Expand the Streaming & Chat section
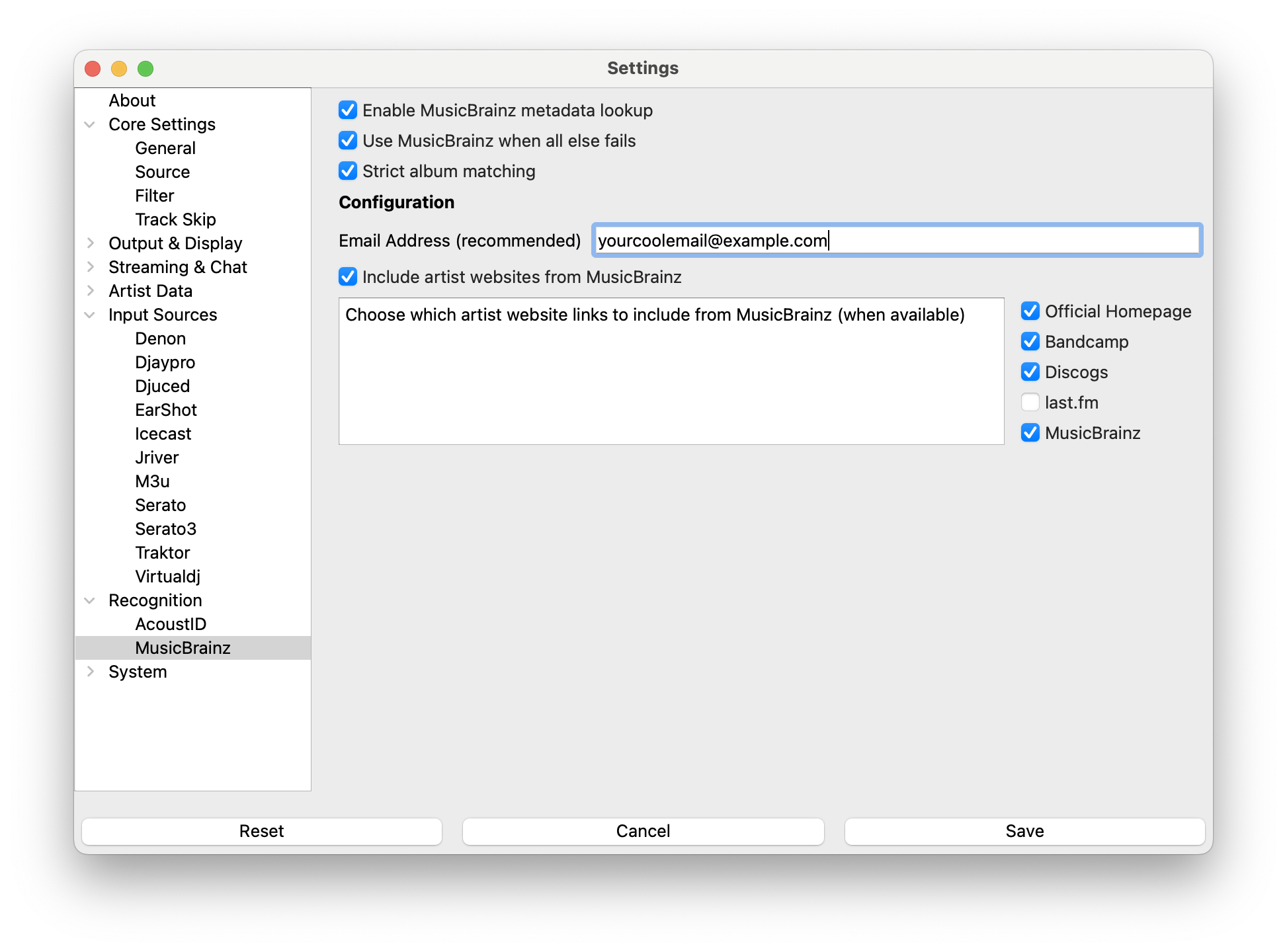Screen dimensions: 1287x952 (90, 267)
